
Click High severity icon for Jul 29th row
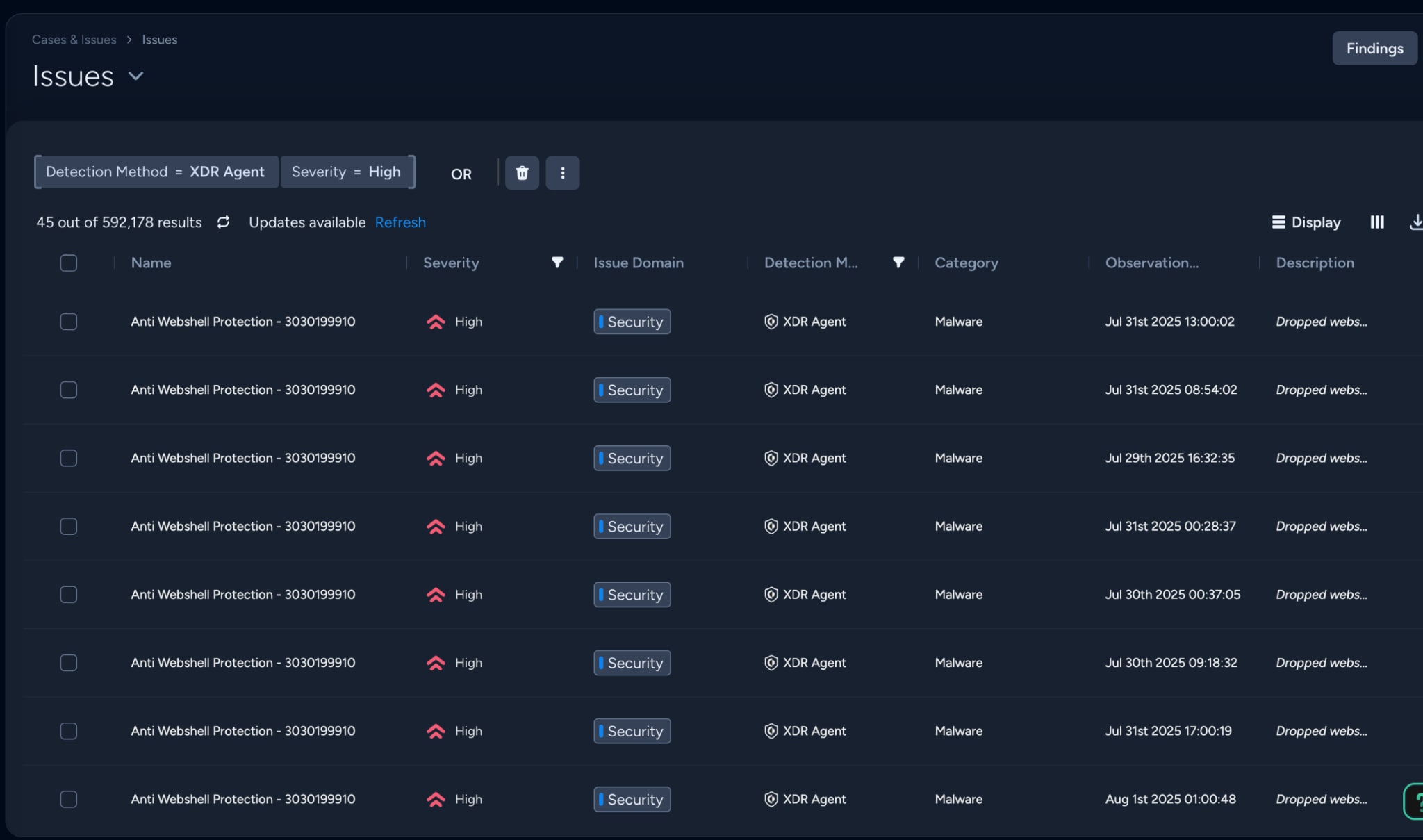tap(436, 458)
